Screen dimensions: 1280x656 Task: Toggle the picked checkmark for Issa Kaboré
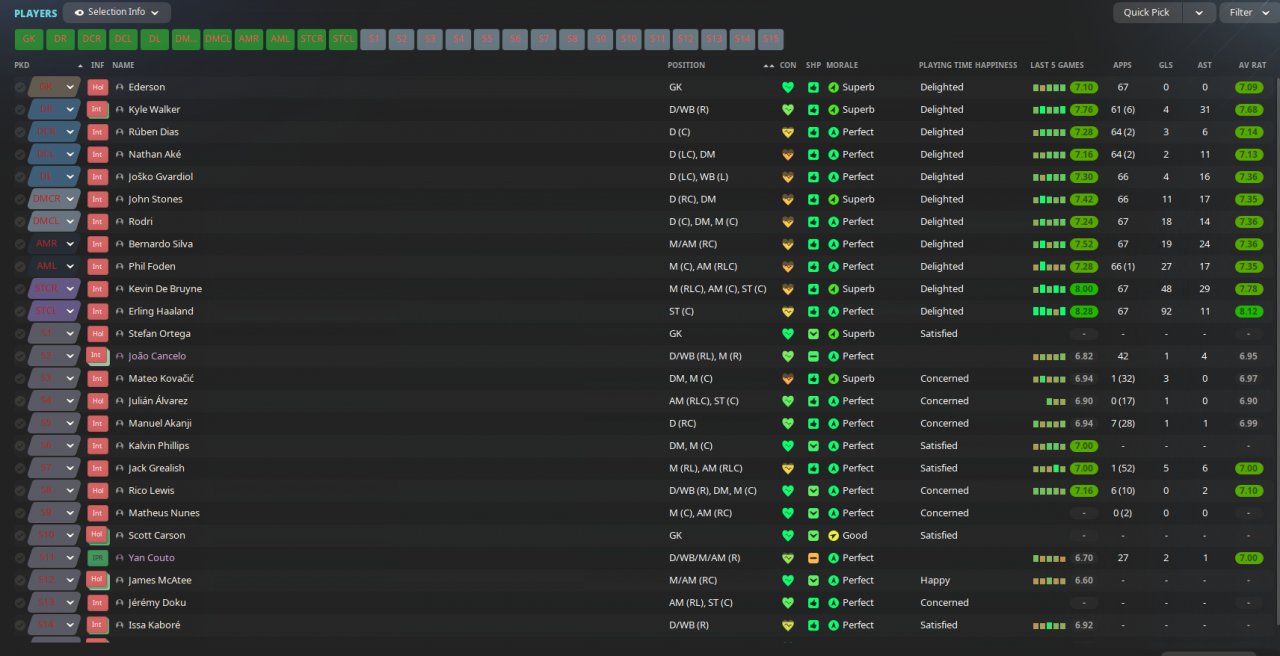[20, 625]
